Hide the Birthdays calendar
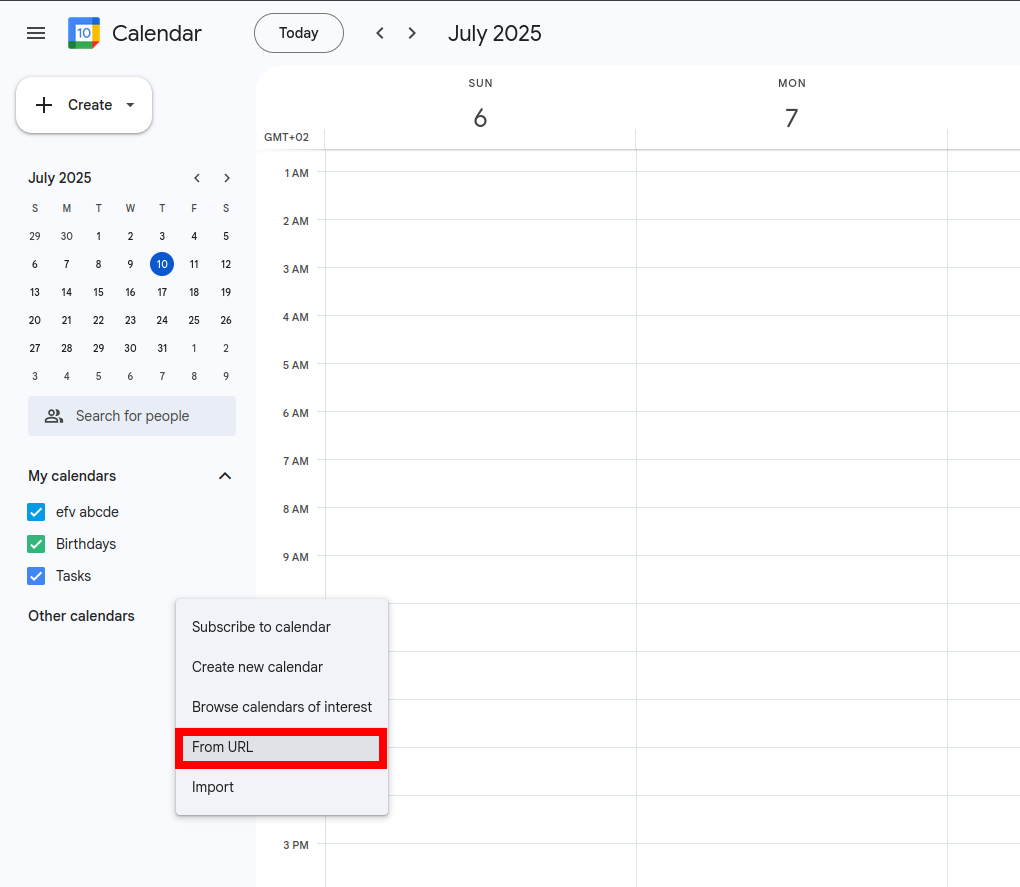This screenshot has width=1020, height=887. [36, 543]
